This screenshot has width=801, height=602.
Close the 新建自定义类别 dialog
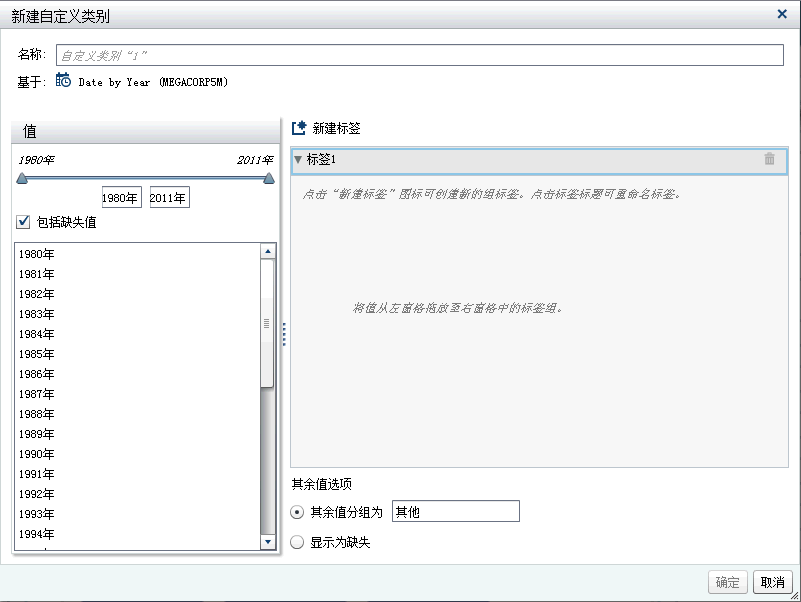780,14
